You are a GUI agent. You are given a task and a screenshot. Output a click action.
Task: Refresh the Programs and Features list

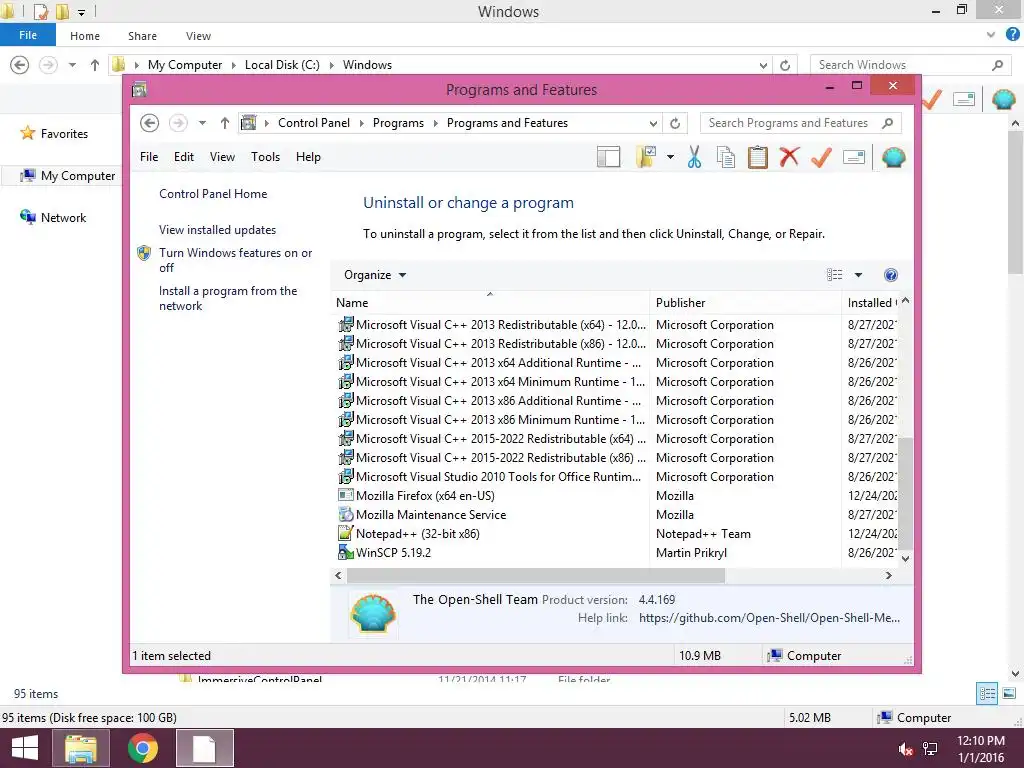point(675,123)
